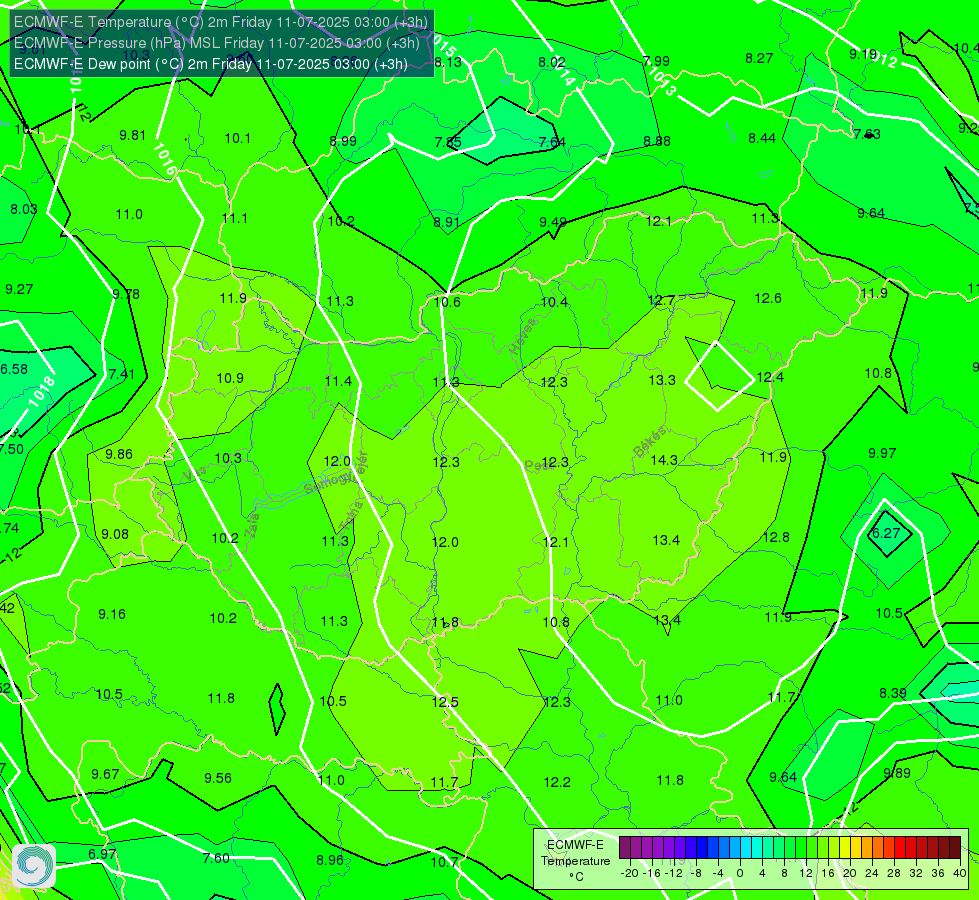The width and height of the screenshot is (979, 900).
Task: Click the 9.67 temperature value
Action: click(105, 774)
